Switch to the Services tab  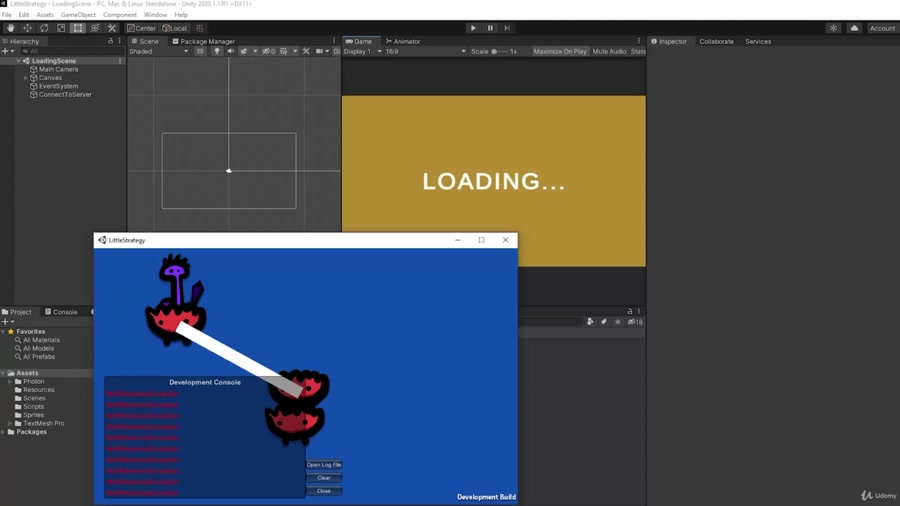[758, 41]
